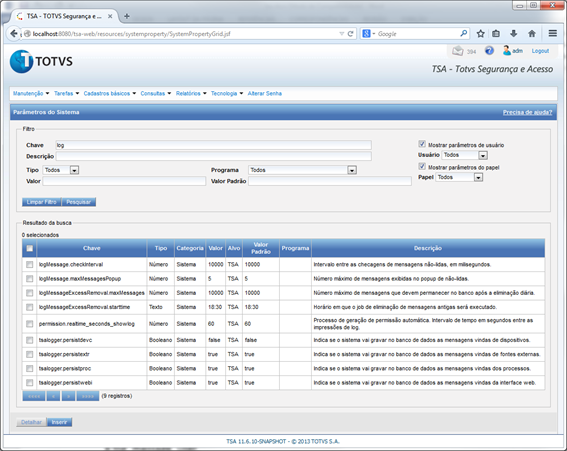Select the tsalogger.persistproc row checkbox
567x451 pixels.
click(30, 368)
